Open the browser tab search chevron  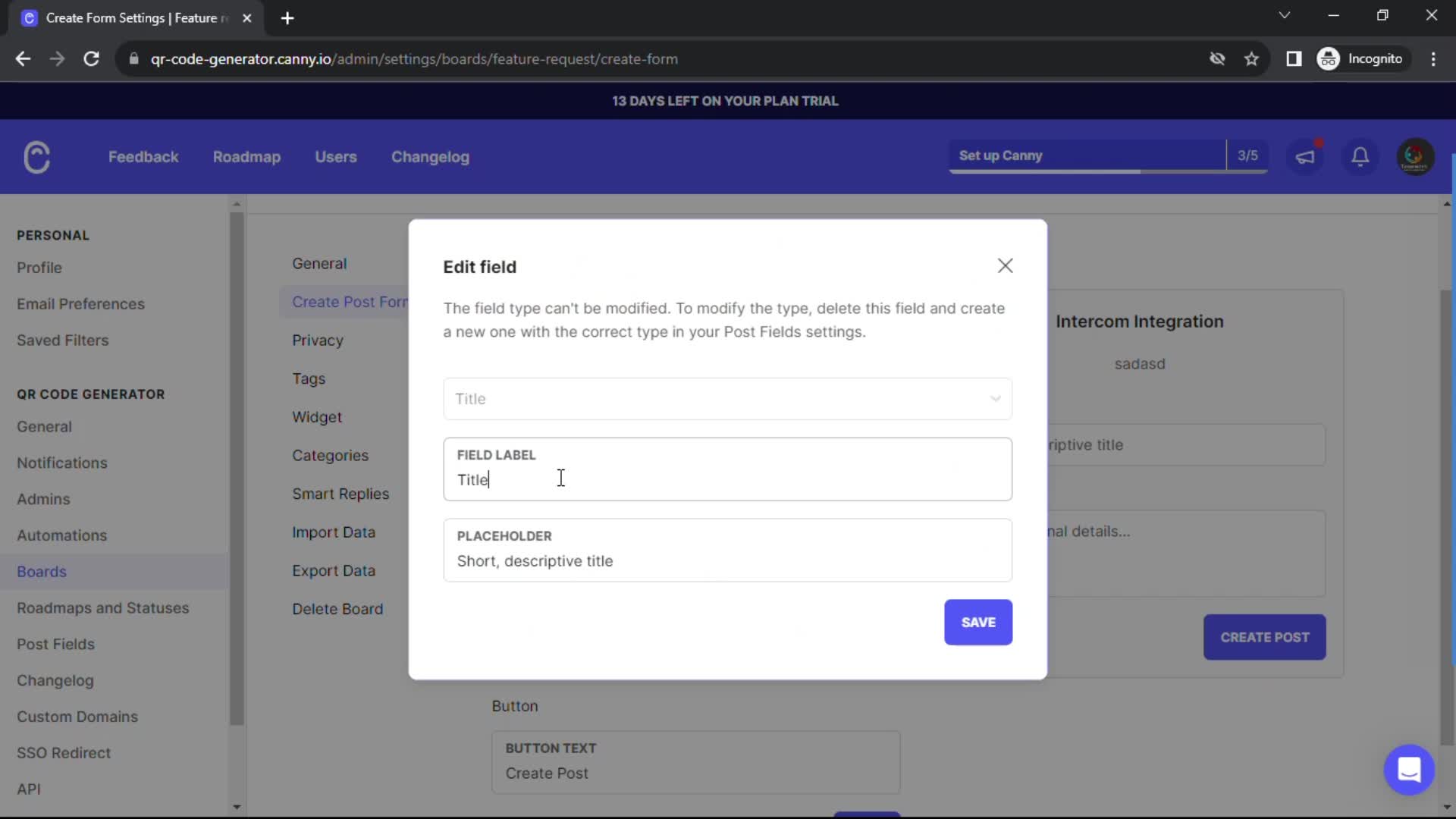(x=1285, y=15)
